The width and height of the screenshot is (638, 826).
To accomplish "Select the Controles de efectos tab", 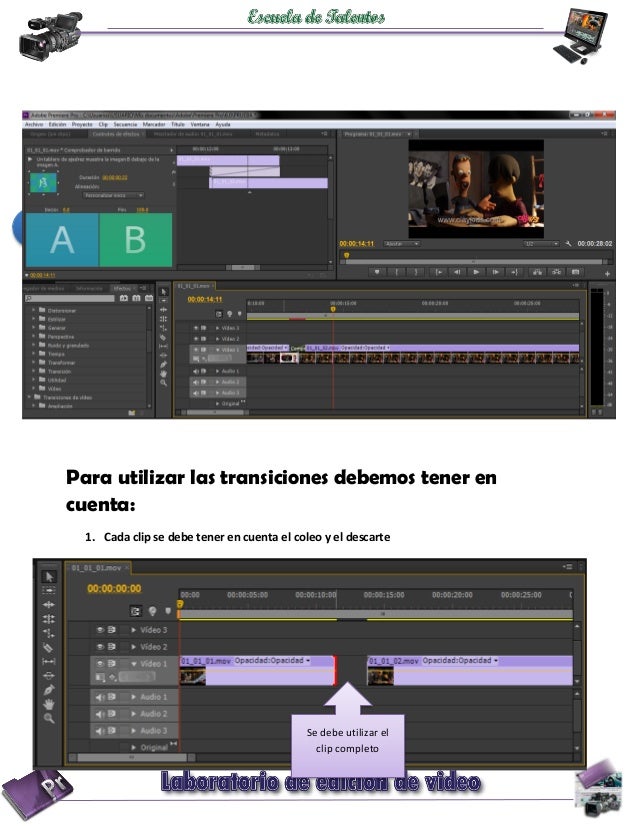I will tap(116, 134).
